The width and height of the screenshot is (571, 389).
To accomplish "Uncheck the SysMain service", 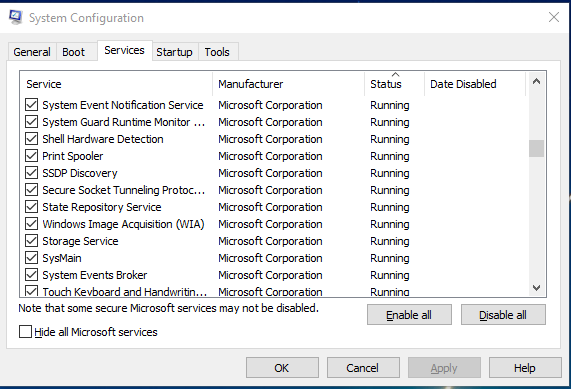I will 31,258.
